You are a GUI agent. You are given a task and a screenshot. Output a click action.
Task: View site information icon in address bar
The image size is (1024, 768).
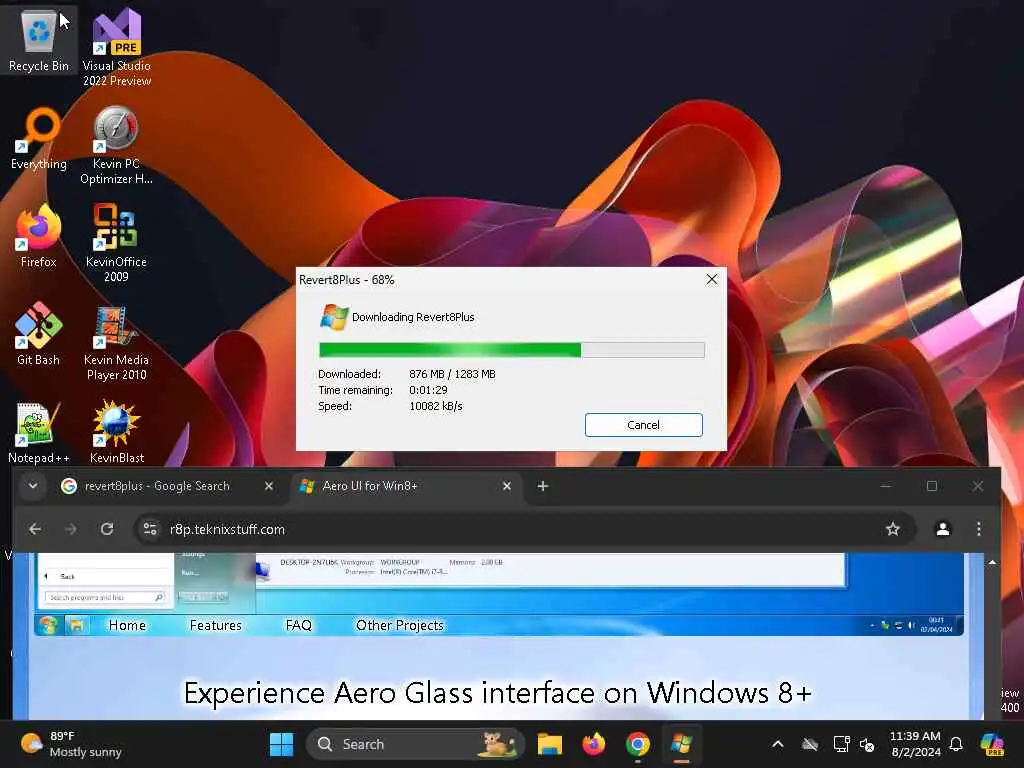pos(150,529)
